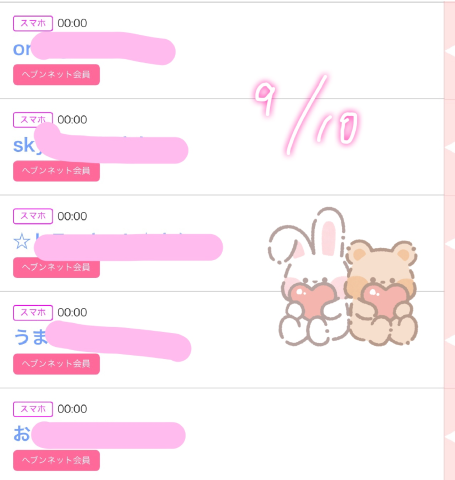Expand the right-edge arrow in the お row

[450, 437]
